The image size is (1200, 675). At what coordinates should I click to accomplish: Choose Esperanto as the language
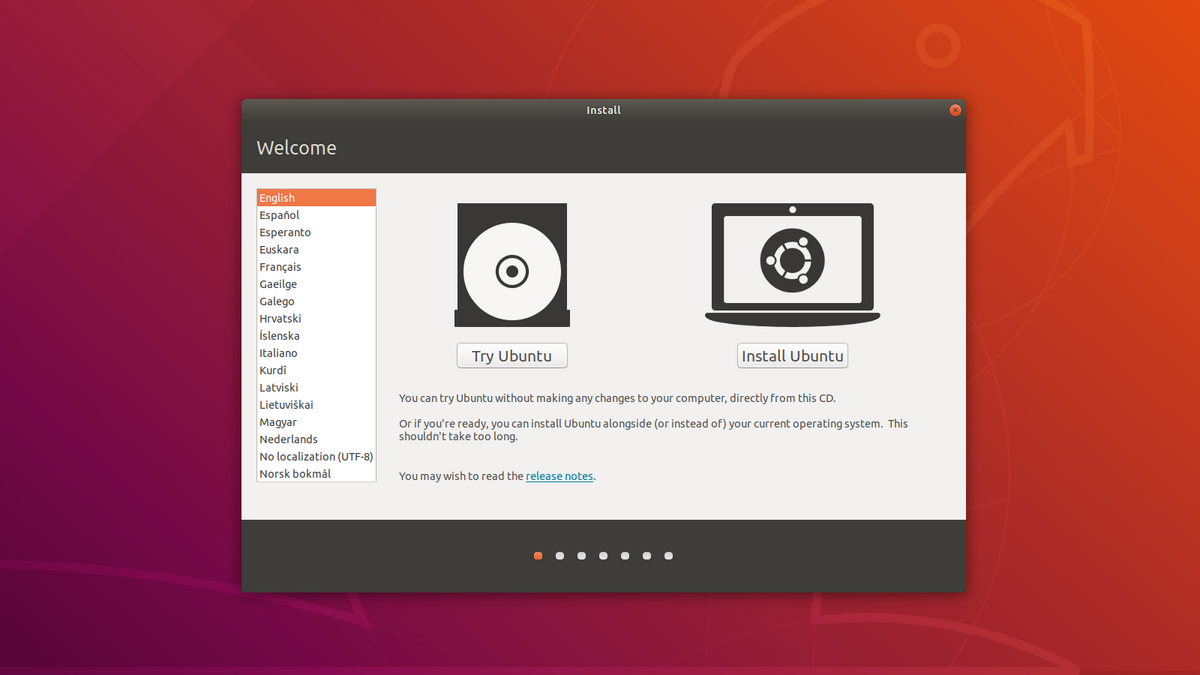(316, 232)
